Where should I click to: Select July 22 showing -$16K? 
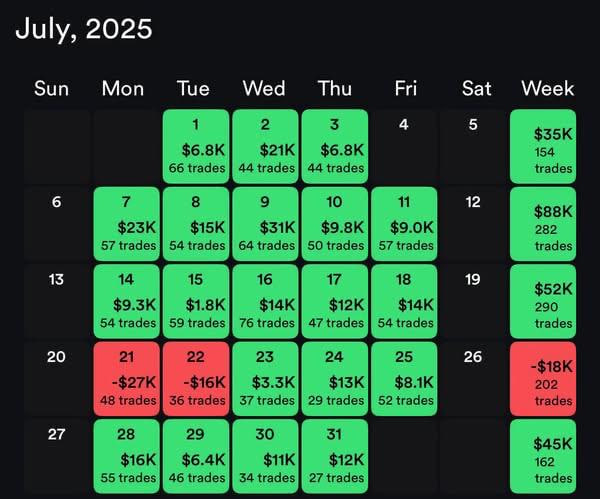(x=194, y=379)
